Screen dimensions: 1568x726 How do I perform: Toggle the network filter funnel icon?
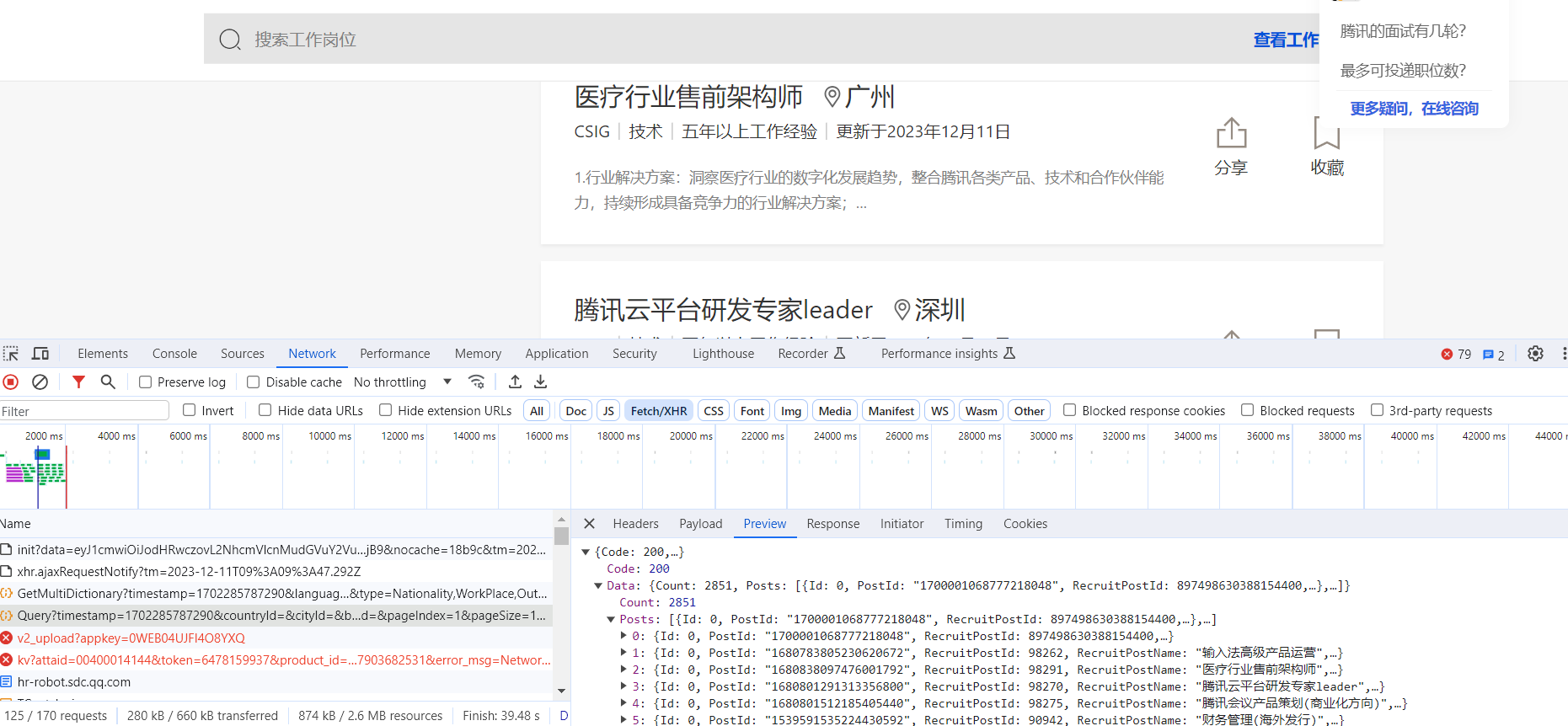(x=78, y=382)
